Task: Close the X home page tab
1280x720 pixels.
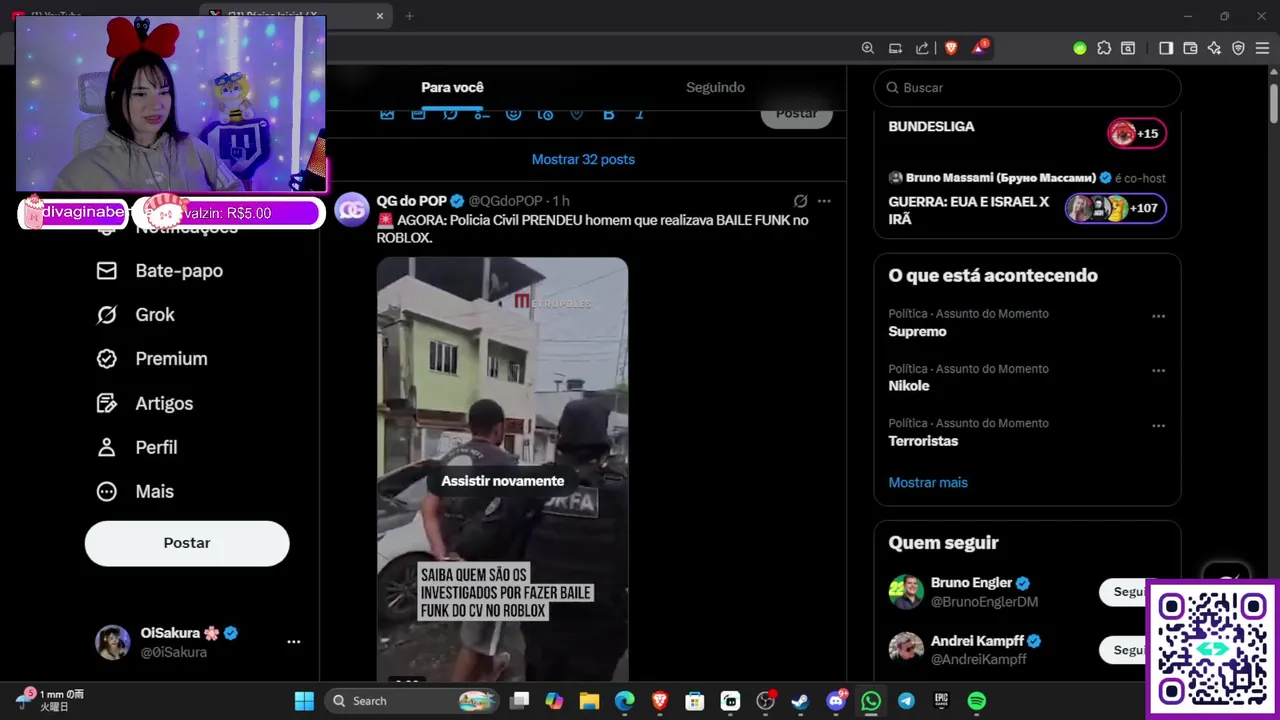Action: (x=380, y=15)
